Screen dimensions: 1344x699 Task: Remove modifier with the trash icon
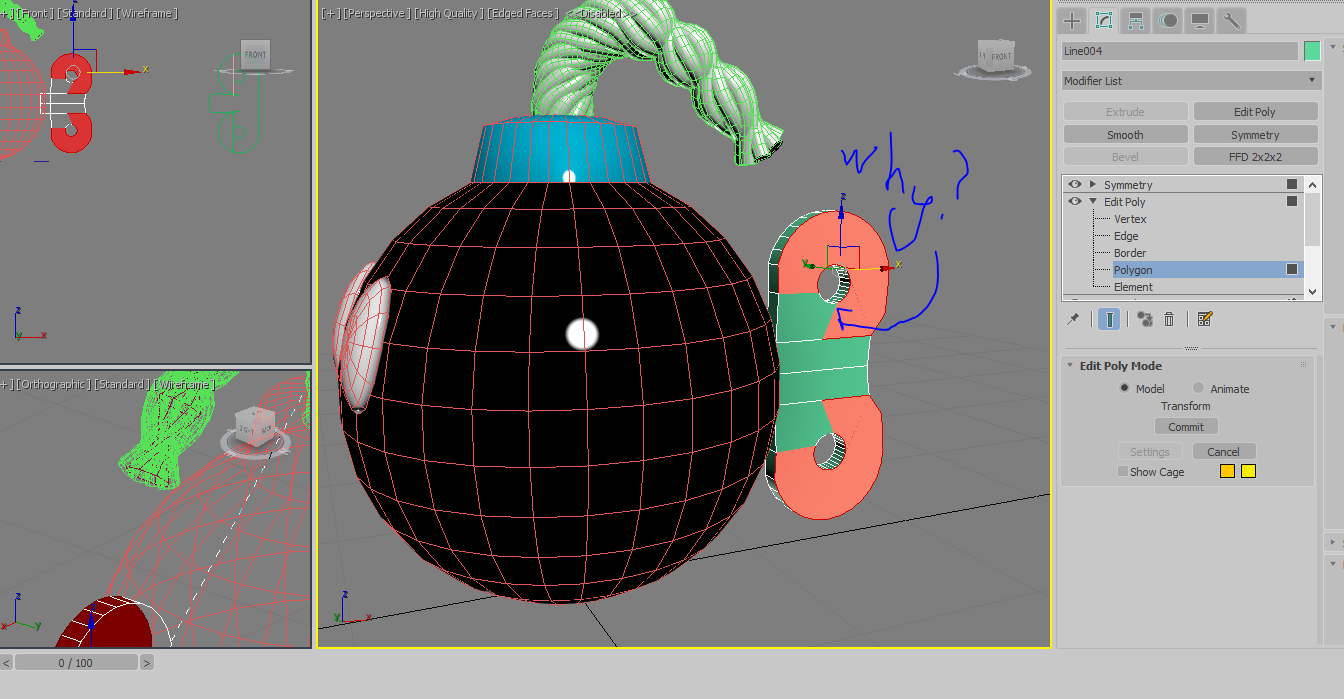click(x=1169, y=319)
